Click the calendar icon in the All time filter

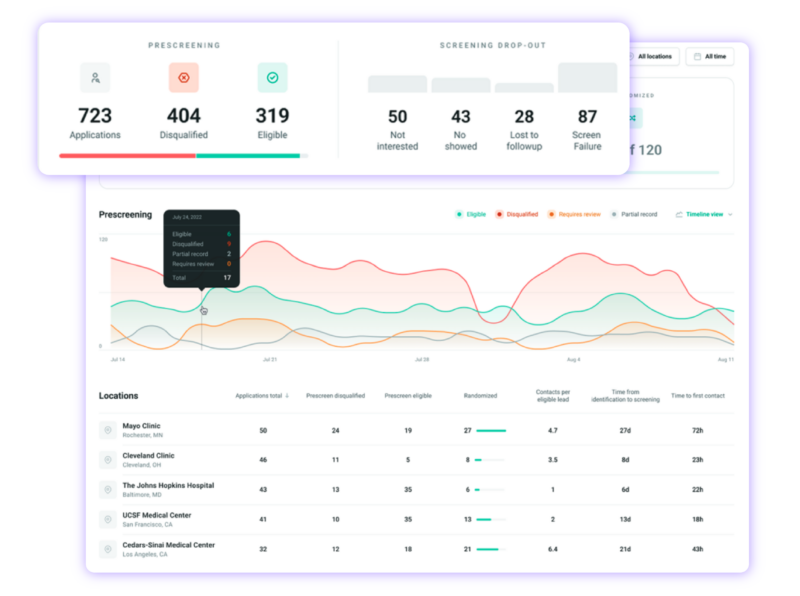pos(697,56)
